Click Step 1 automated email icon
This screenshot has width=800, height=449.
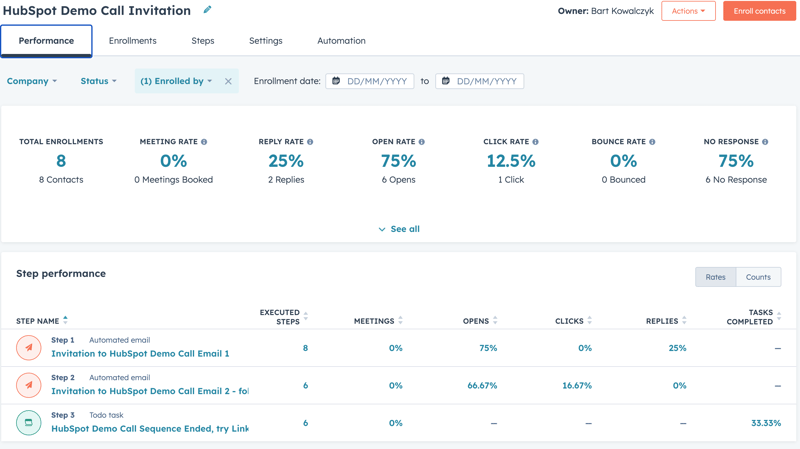pyautogui.click(x=29, y=347)
